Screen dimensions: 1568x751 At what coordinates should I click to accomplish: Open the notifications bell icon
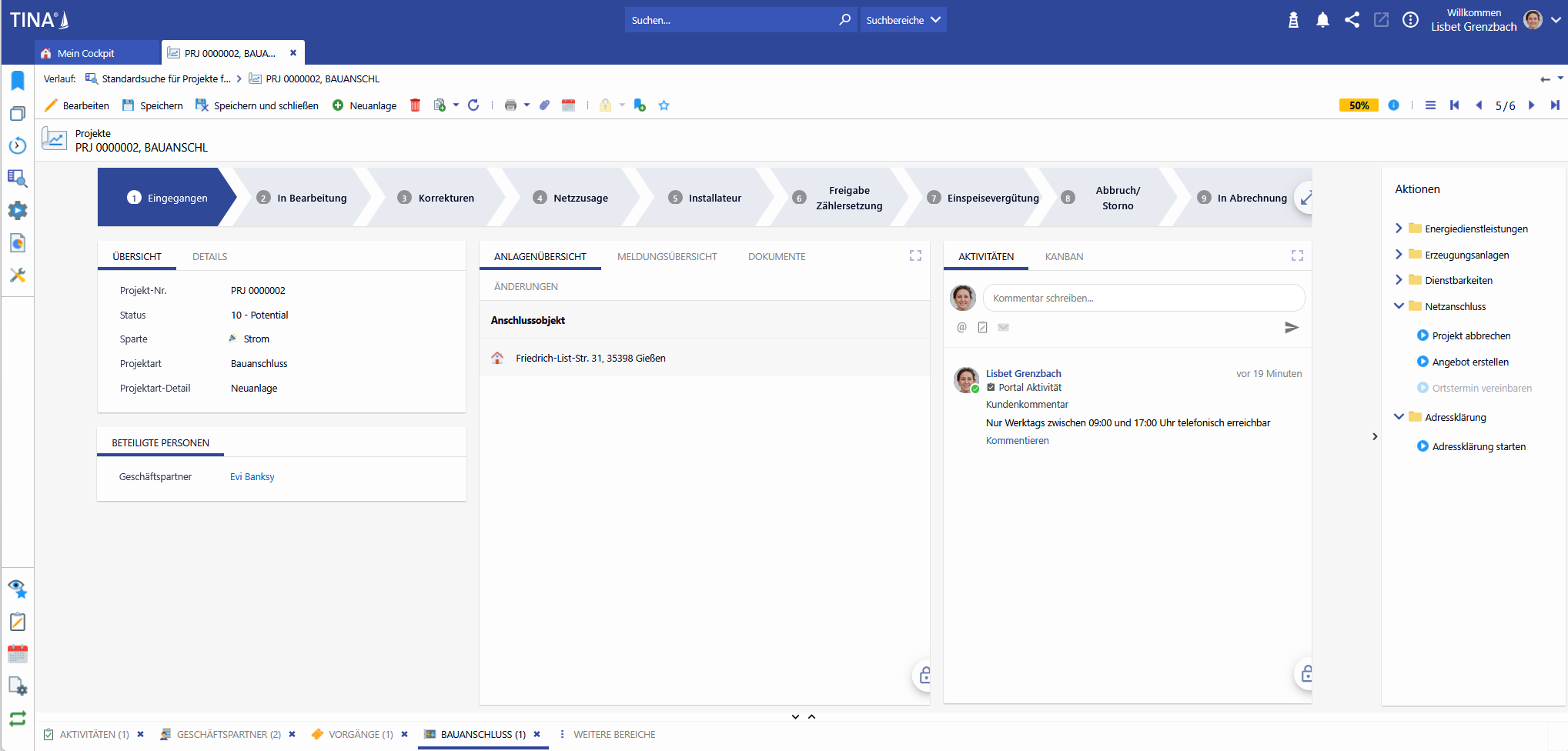[1322, 20]
